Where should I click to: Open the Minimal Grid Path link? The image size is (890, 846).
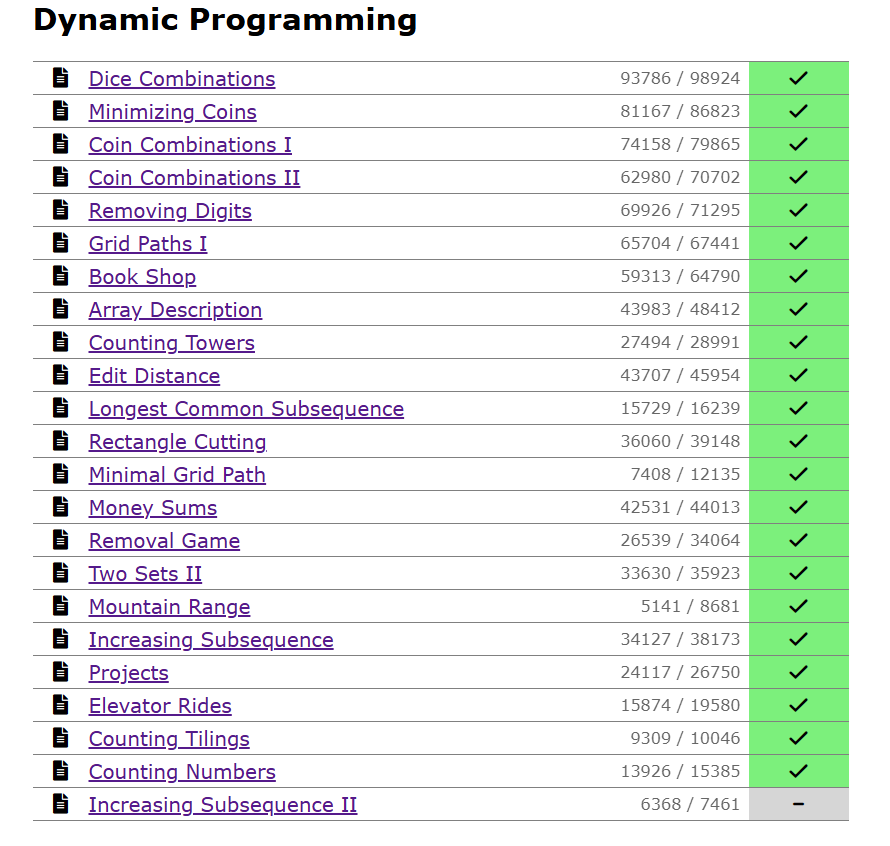pos(177,474)
